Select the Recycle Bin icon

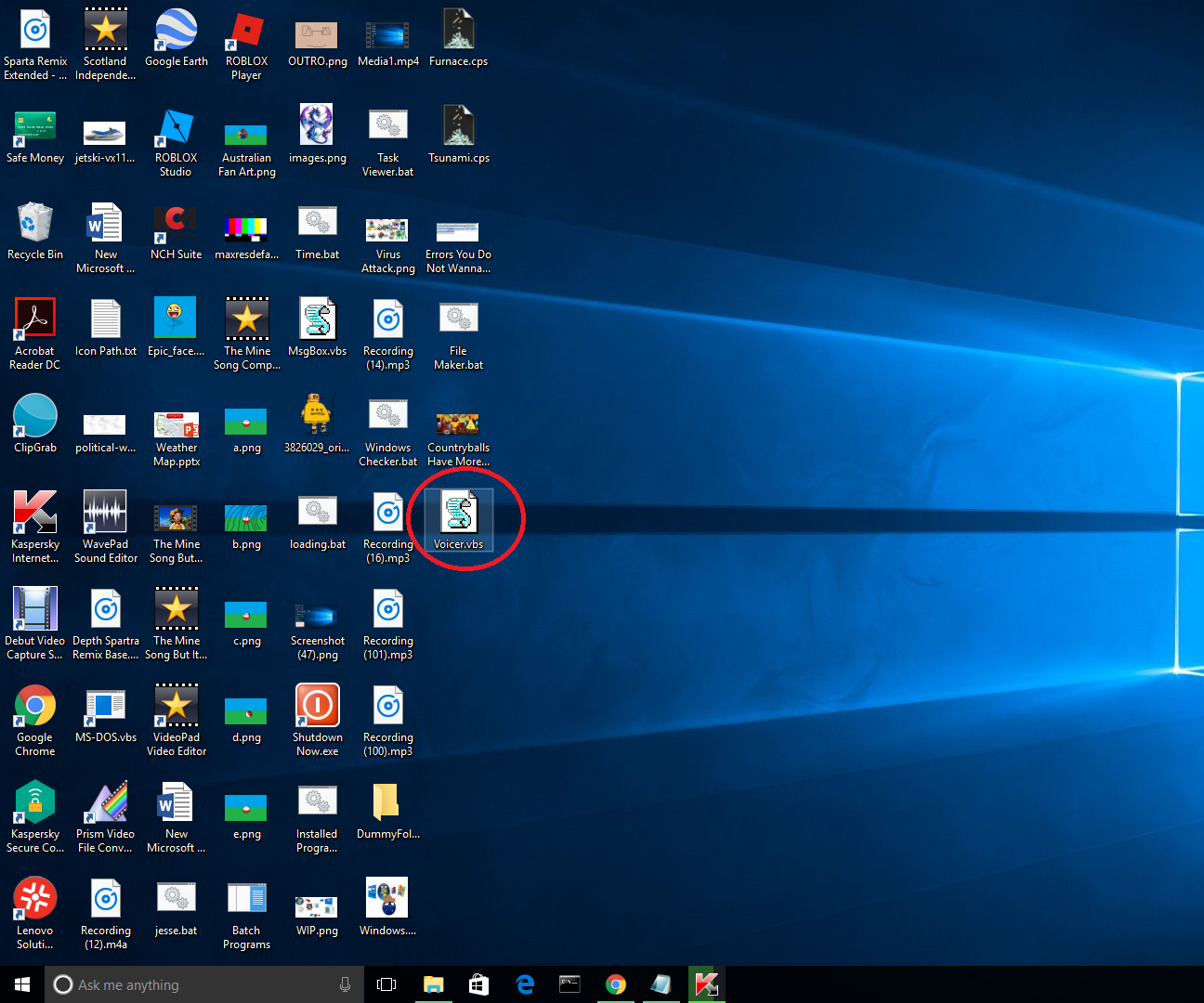pyautogui.click(x=35, y=225)
